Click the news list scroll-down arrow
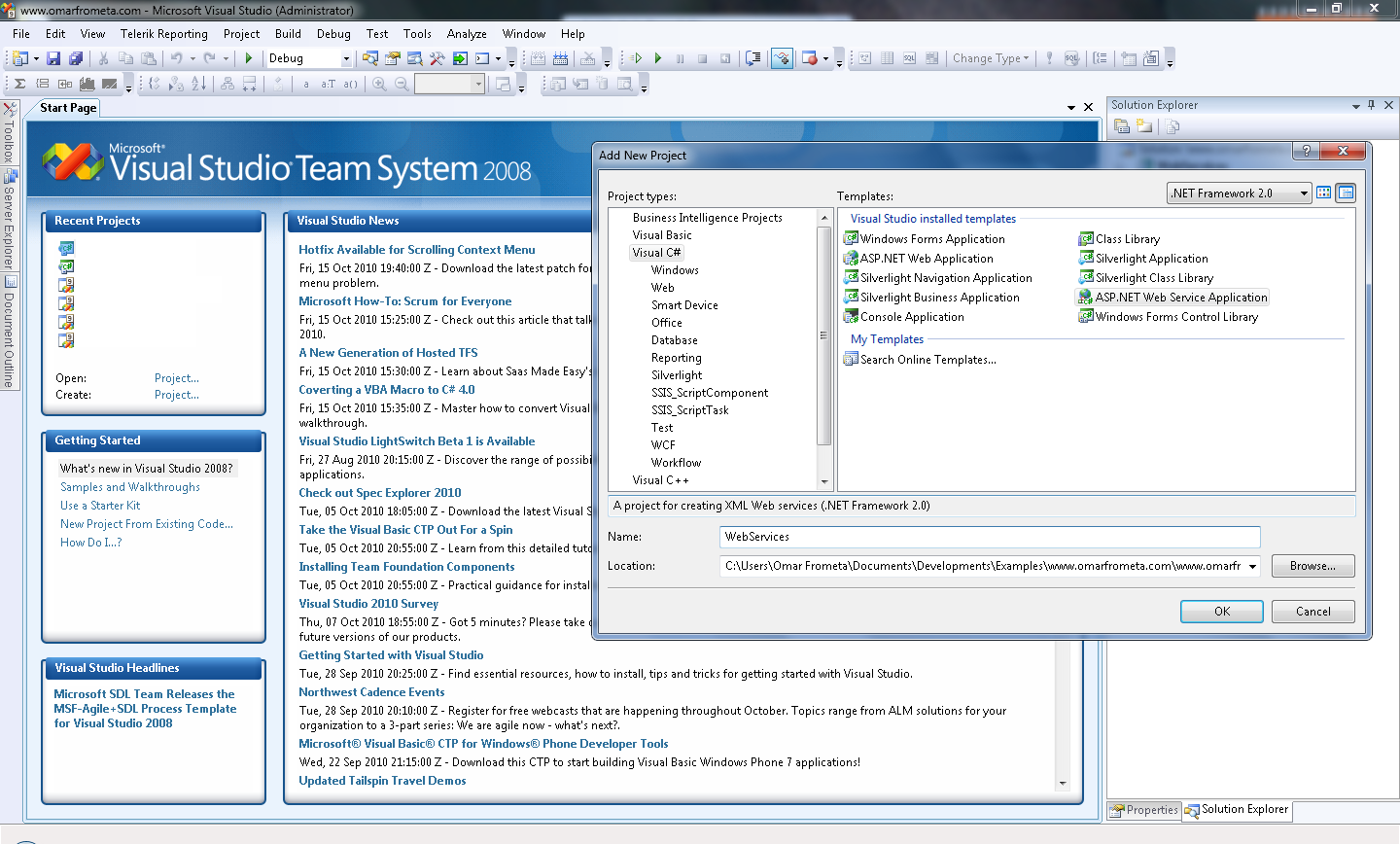1400x844 pixels. pyautogui.click(x=1063, y=783)
